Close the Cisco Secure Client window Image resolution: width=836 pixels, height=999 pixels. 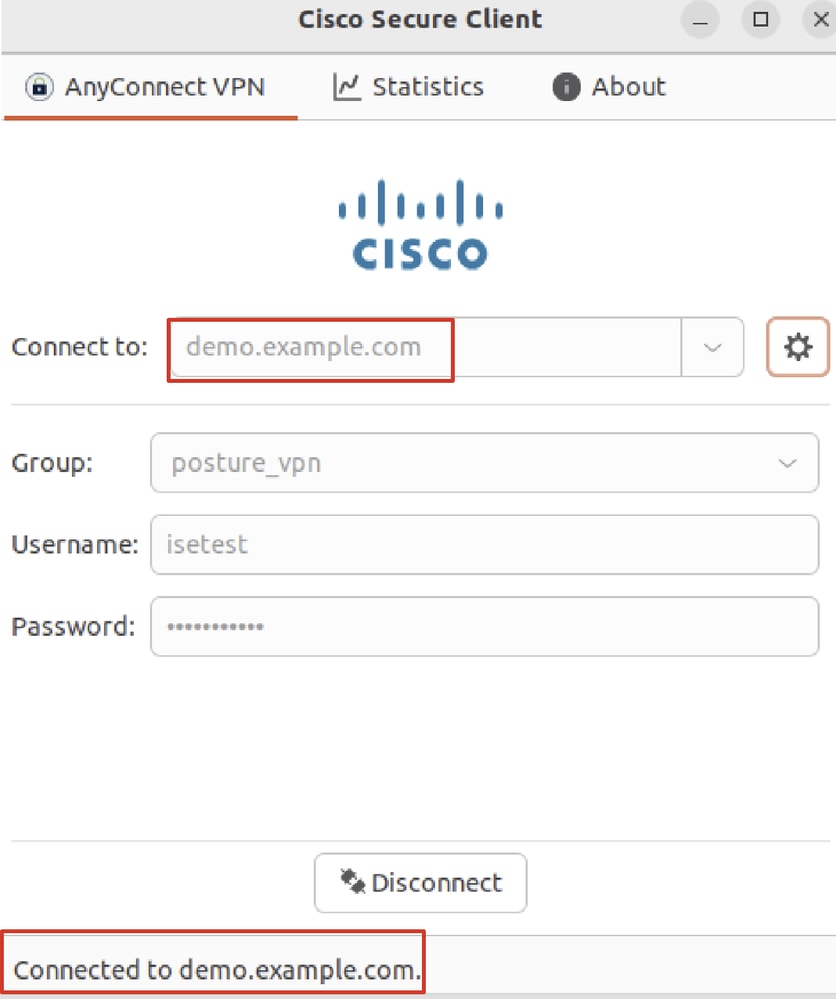pos(820,19)
